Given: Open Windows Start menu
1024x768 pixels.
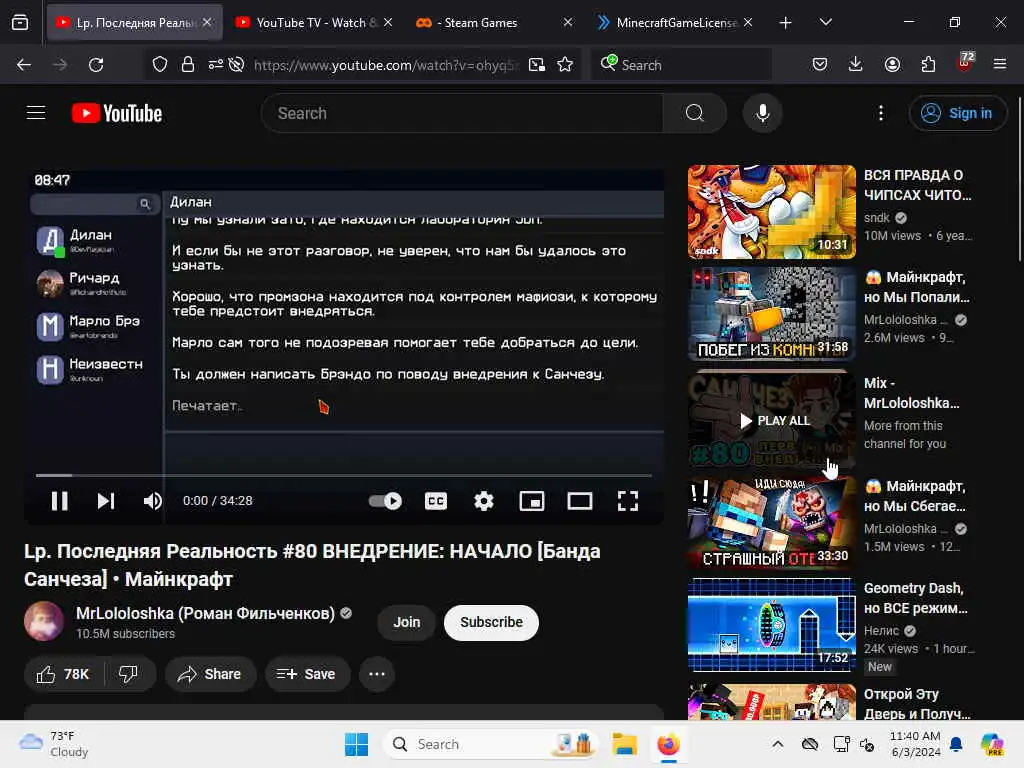Looking at the screenshot, I should click(x=357, y=744).
